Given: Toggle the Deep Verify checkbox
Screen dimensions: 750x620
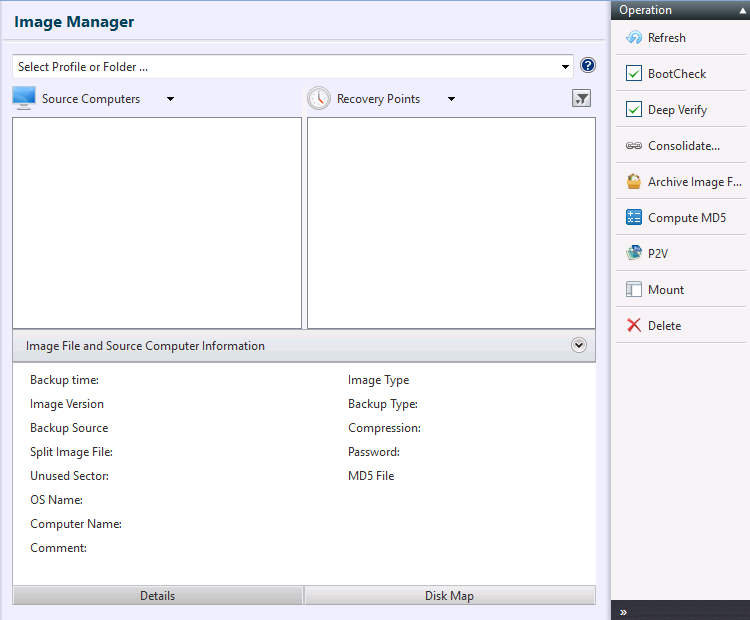Looking at the screenshot, I should (633, 110).
